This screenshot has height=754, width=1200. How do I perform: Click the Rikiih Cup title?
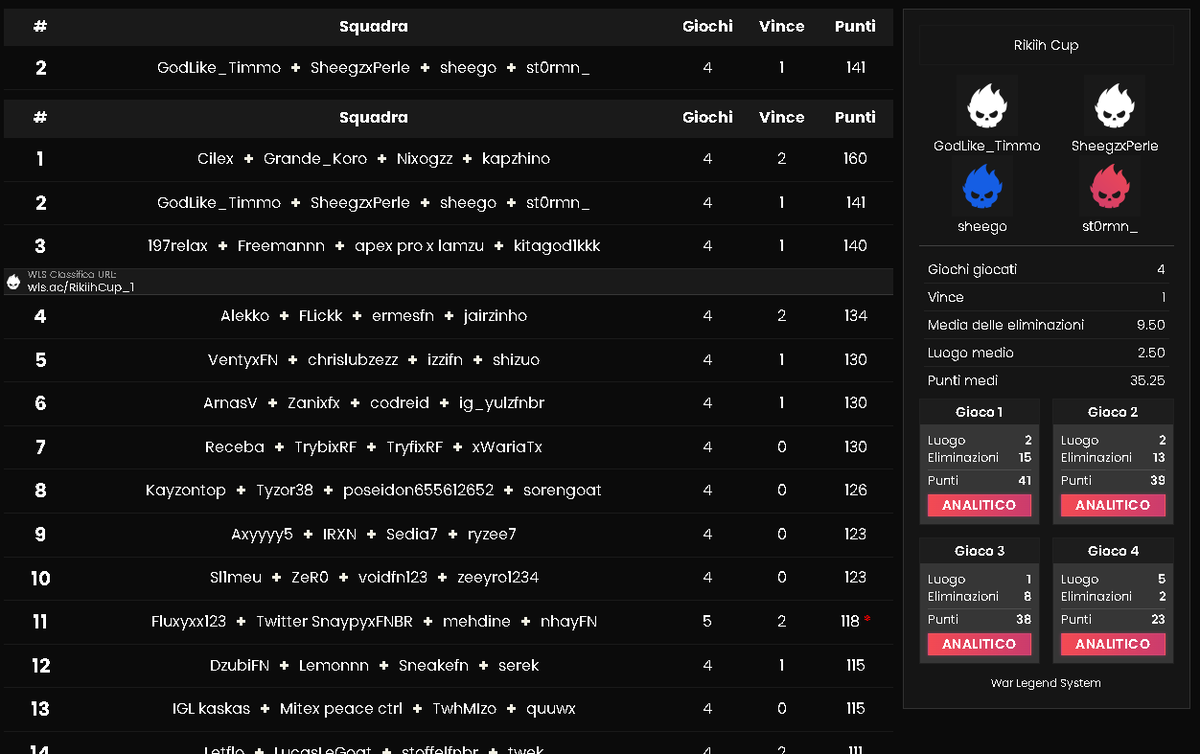pos(1046,45)
